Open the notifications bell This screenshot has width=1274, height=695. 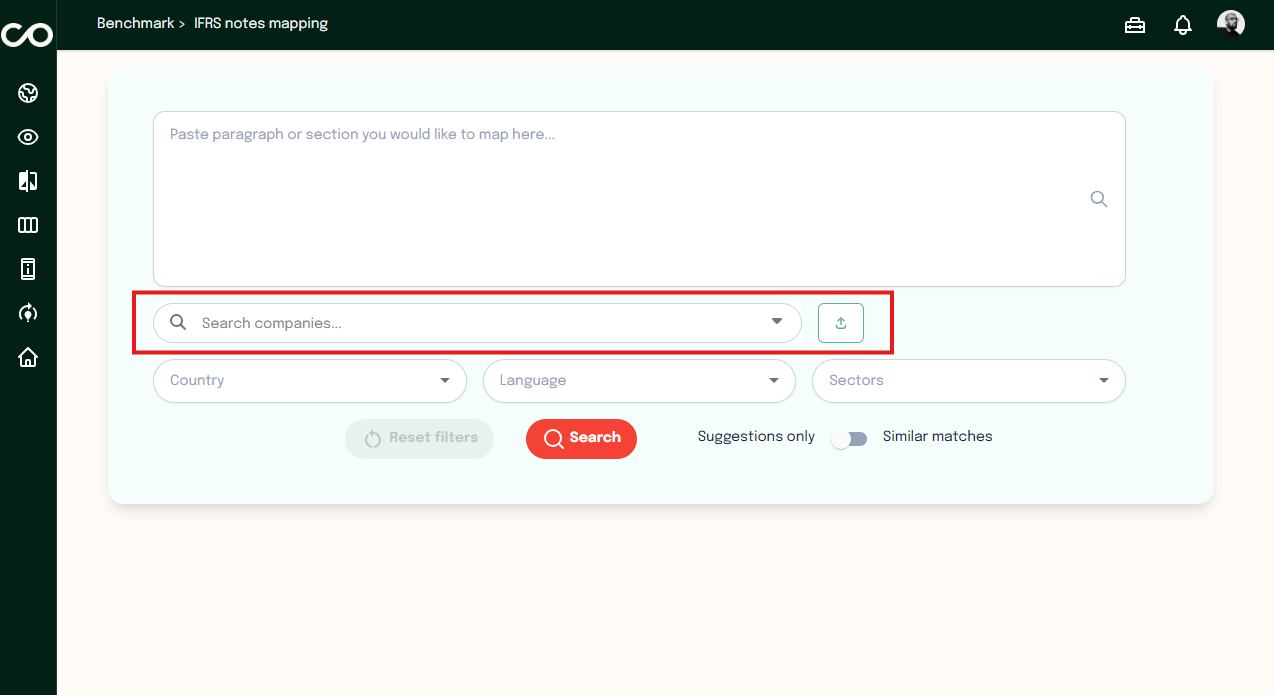click(1183, 25)
